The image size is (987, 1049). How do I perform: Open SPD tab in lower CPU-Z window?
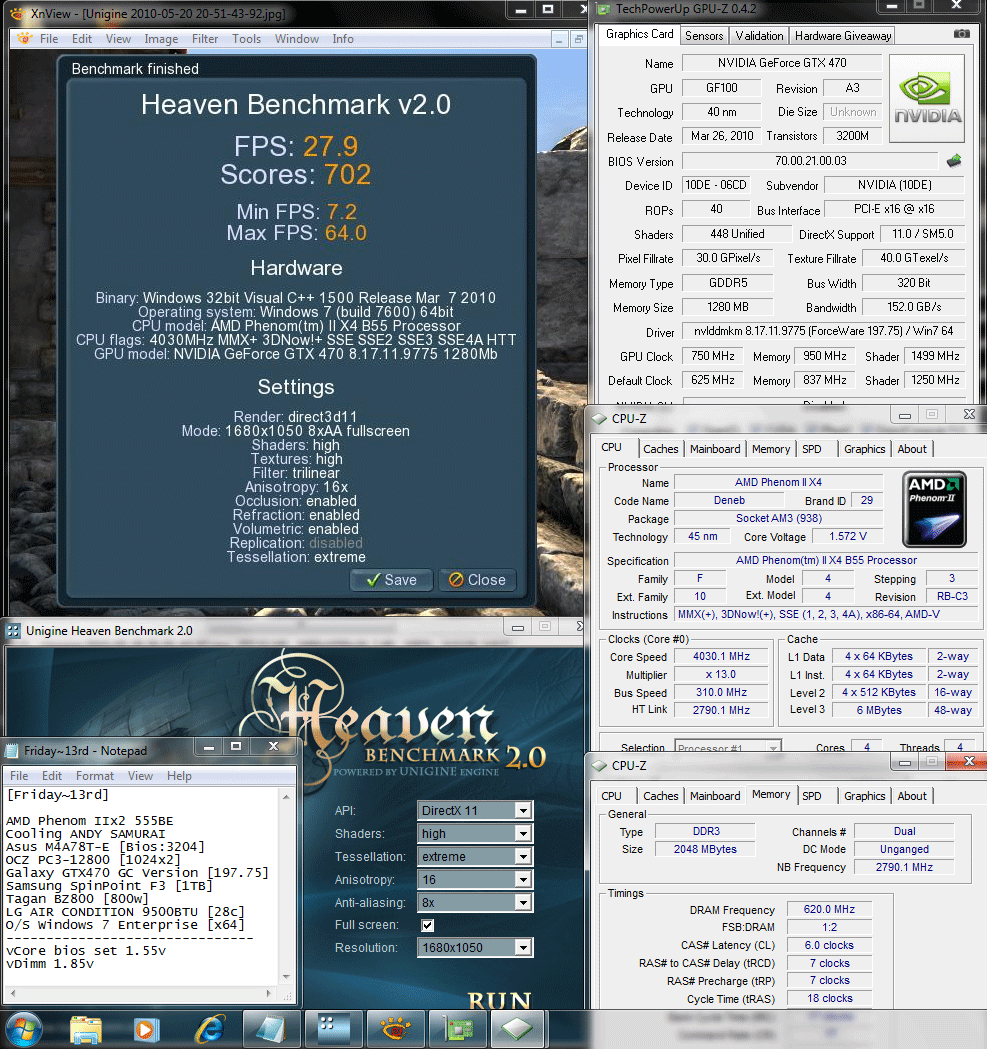click(x=812, y=796)
